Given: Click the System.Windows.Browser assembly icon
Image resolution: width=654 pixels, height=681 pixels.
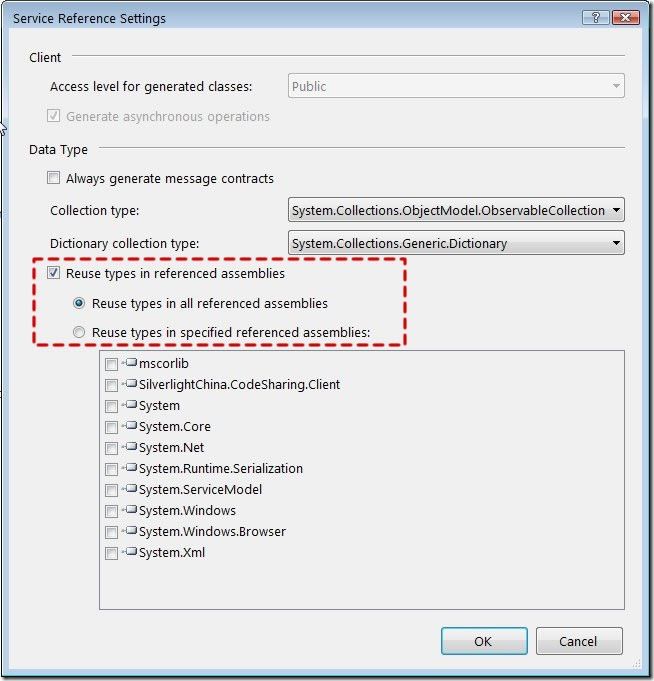Looking at the screenshot, I should click(130, 530).
